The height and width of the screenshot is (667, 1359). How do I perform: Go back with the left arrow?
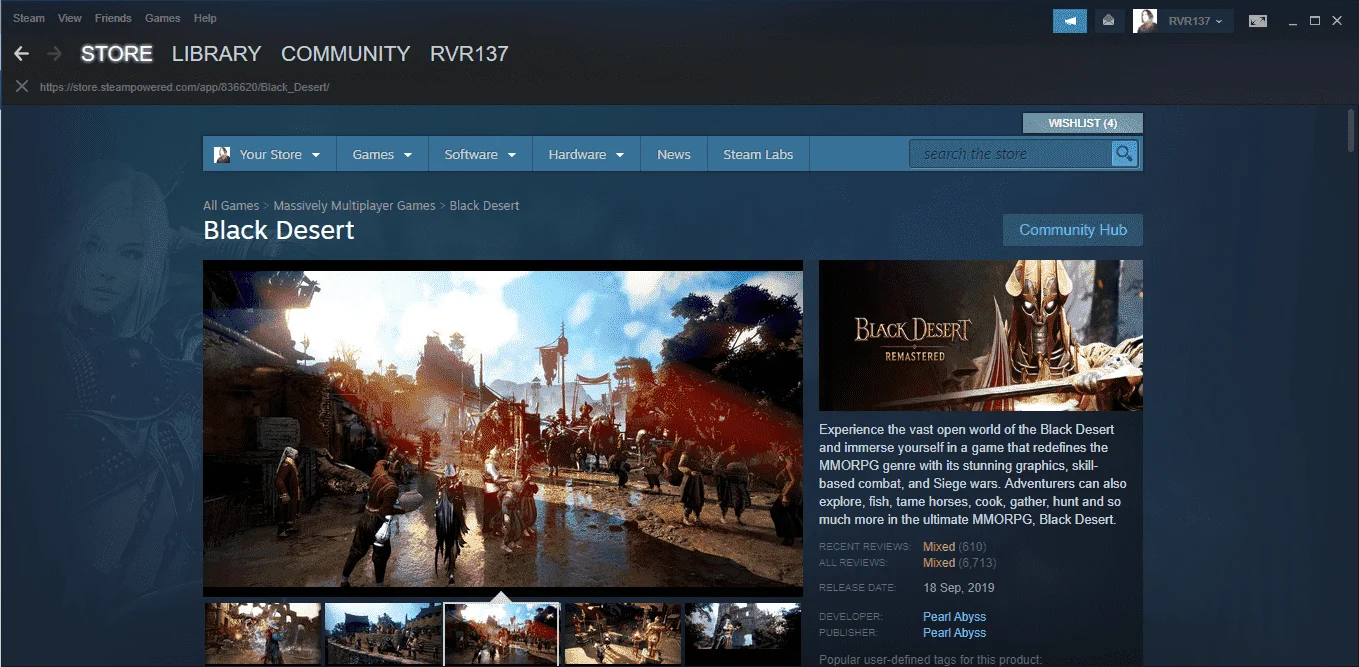[21, 54]
